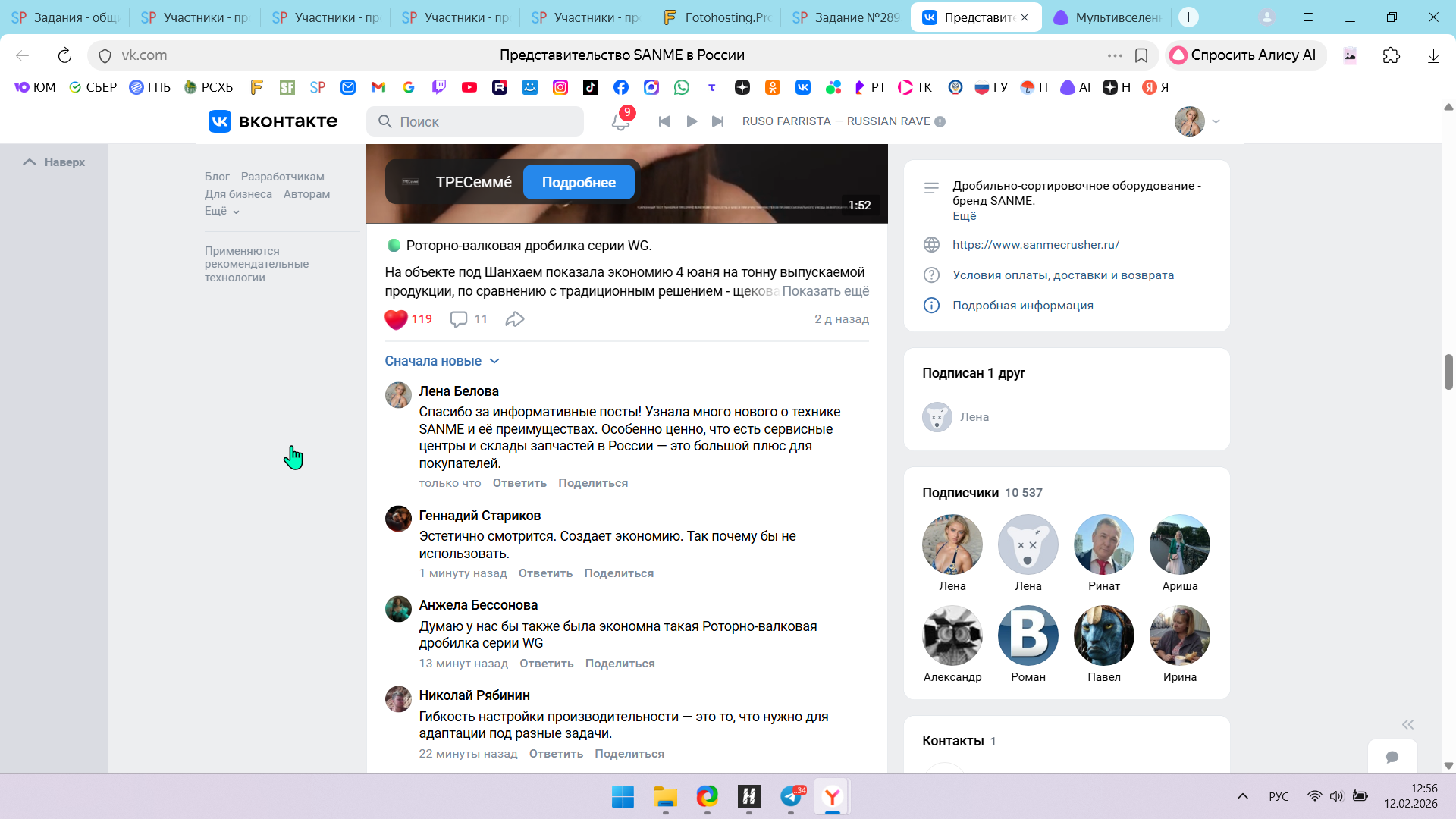This screenshot has width=1456, height=819.
Task: Click the VKontakte logo
Action: (x=273, y=121)
